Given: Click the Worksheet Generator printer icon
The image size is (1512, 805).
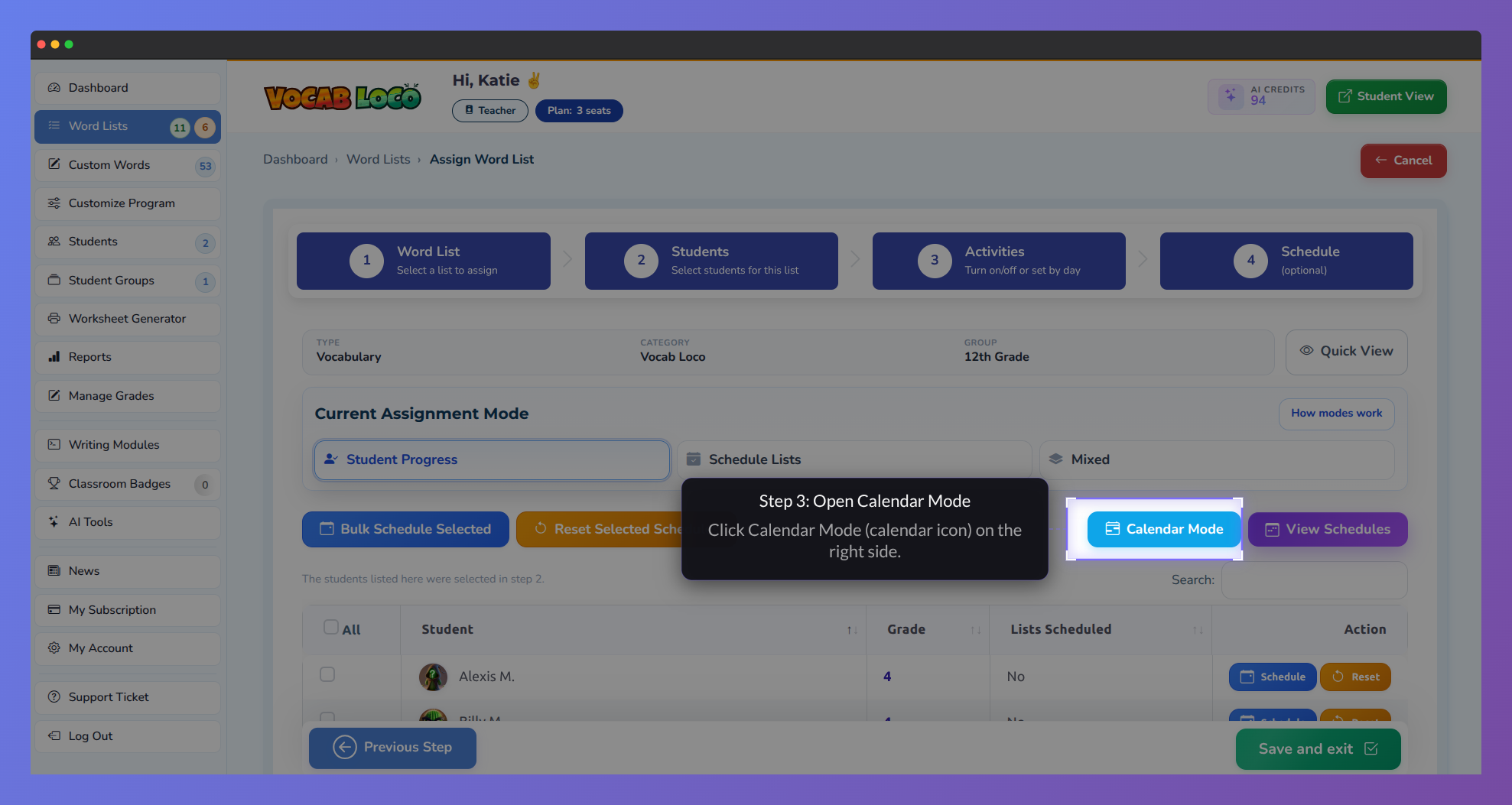Looking at the screenshot, I should tap(54, 319).
